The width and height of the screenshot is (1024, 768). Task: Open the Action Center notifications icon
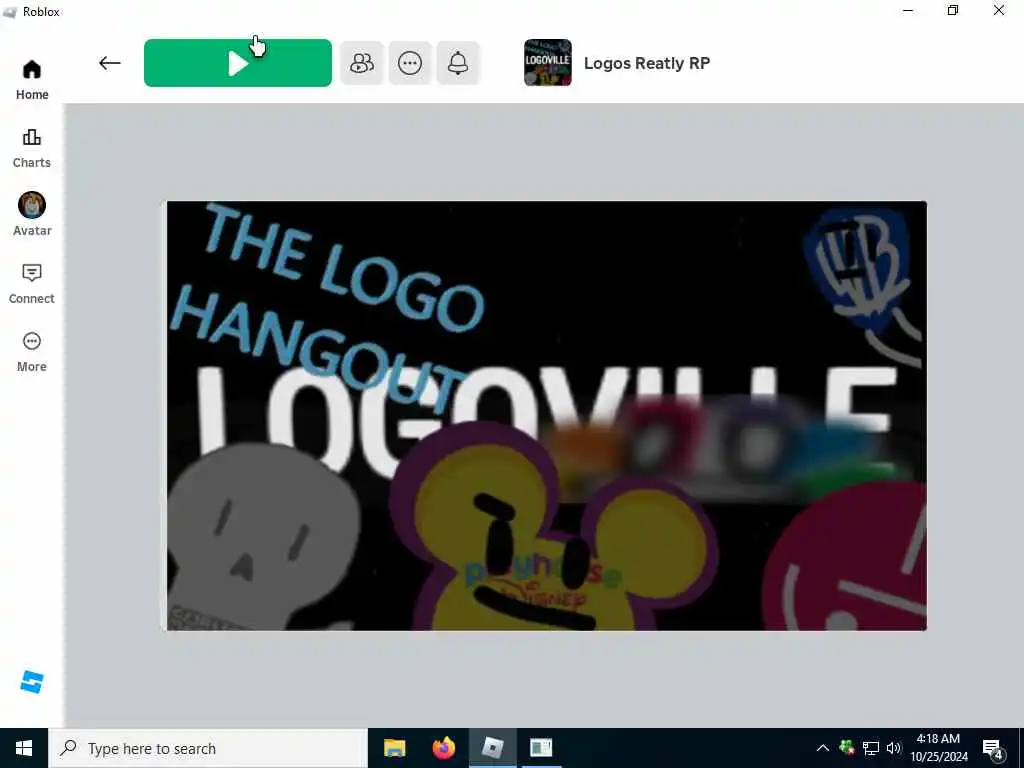coord(993,749)
